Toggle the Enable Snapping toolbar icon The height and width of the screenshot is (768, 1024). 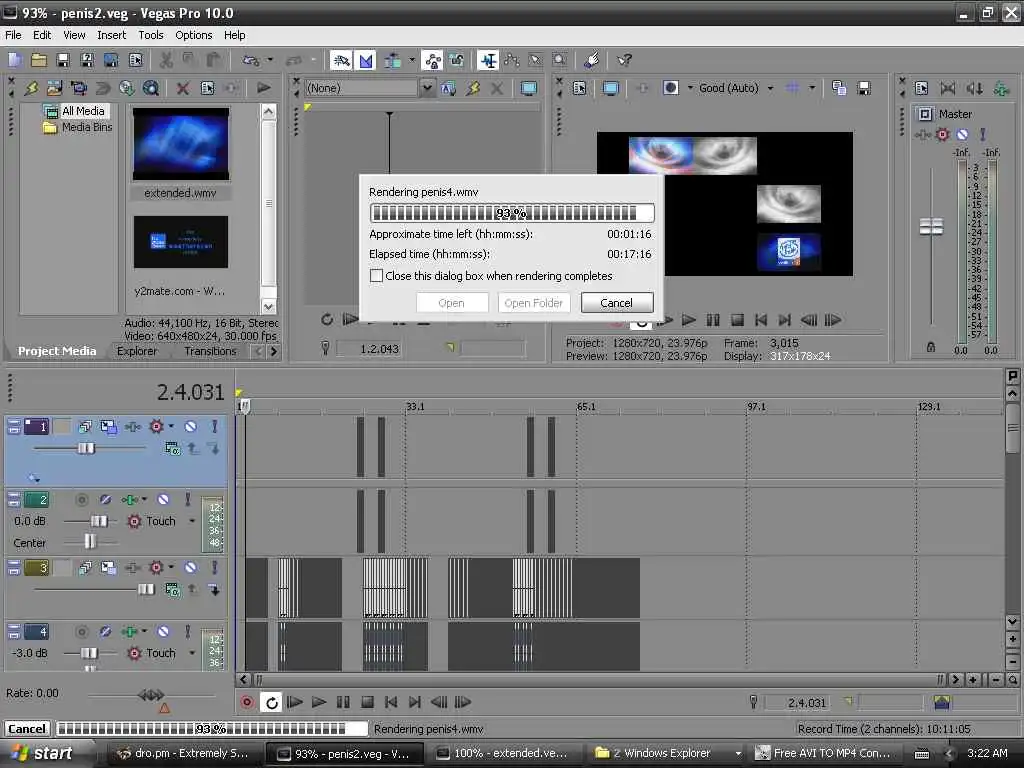point(341,61)
